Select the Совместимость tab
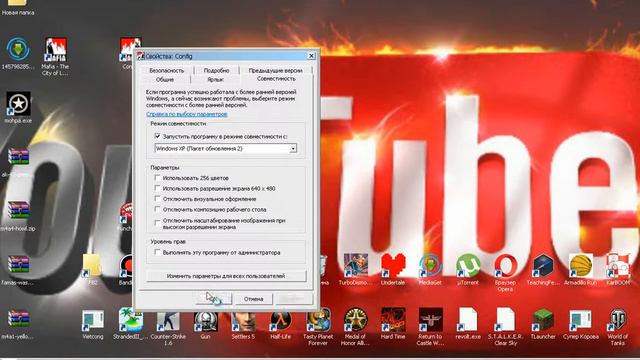The height and width of the screenshot is (360, 640). [x=276, y=79]
